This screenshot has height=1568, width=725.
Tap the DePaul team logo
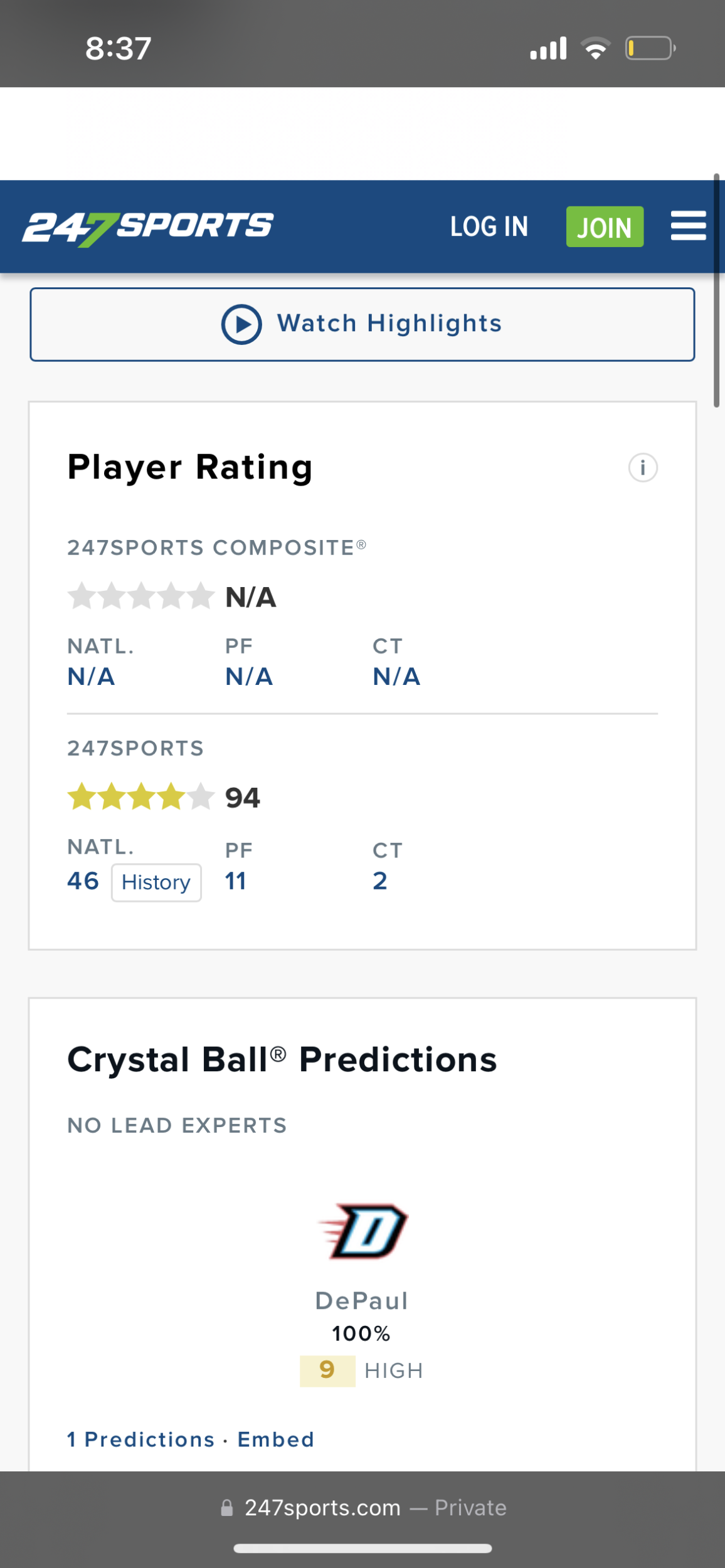click(x=362, y=1231)
